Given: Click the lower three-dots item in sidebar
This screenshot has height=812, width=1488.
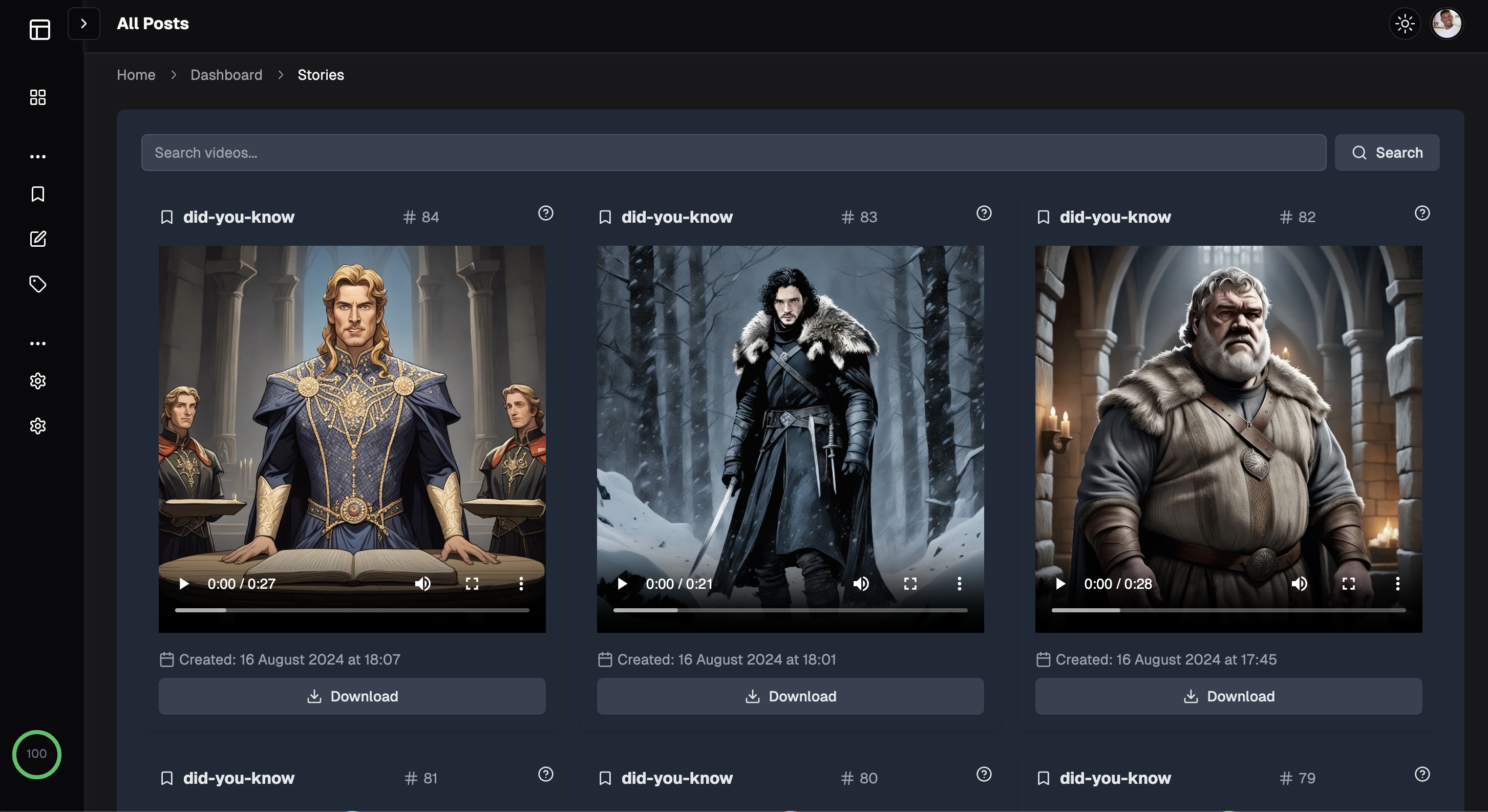Looking at the screenshot, I should (x=37, y=344).
